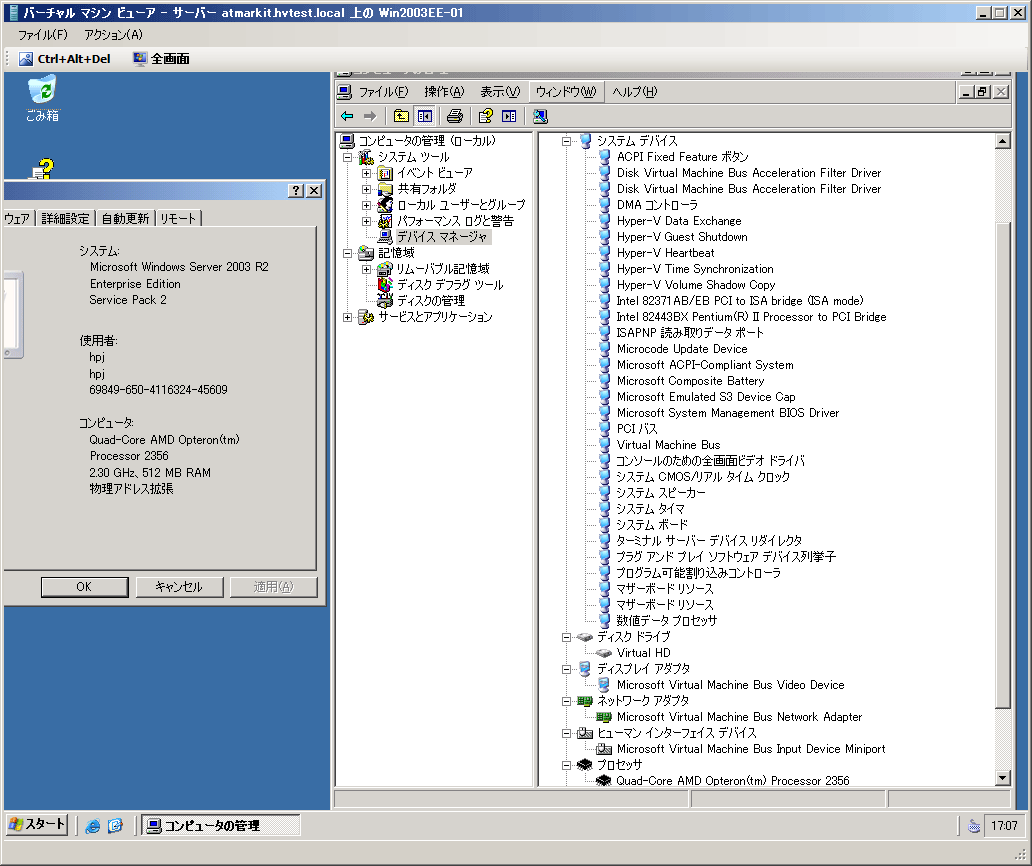Screen dimensions: 1032x866
Task: Switch to the 自動更新 tab
Action: (125, 218)
